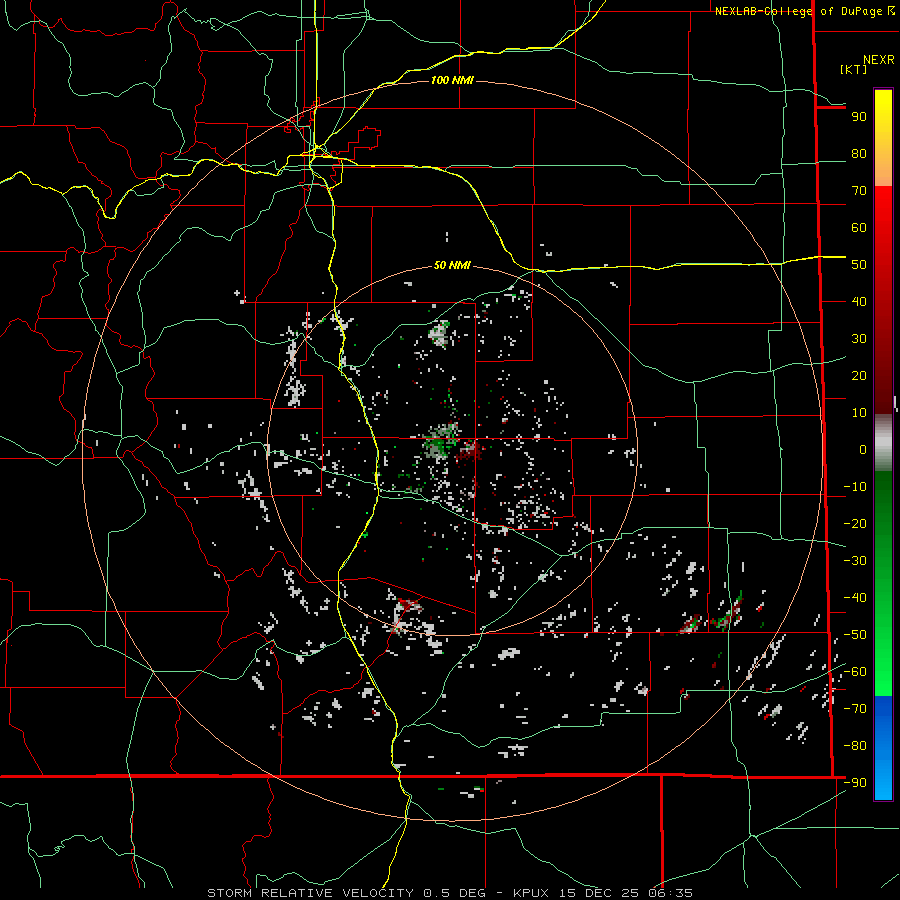The width and height of the screenshot is (900, 900).
Task: Select the -60 value on velocity scale
Action: point(855,672)
